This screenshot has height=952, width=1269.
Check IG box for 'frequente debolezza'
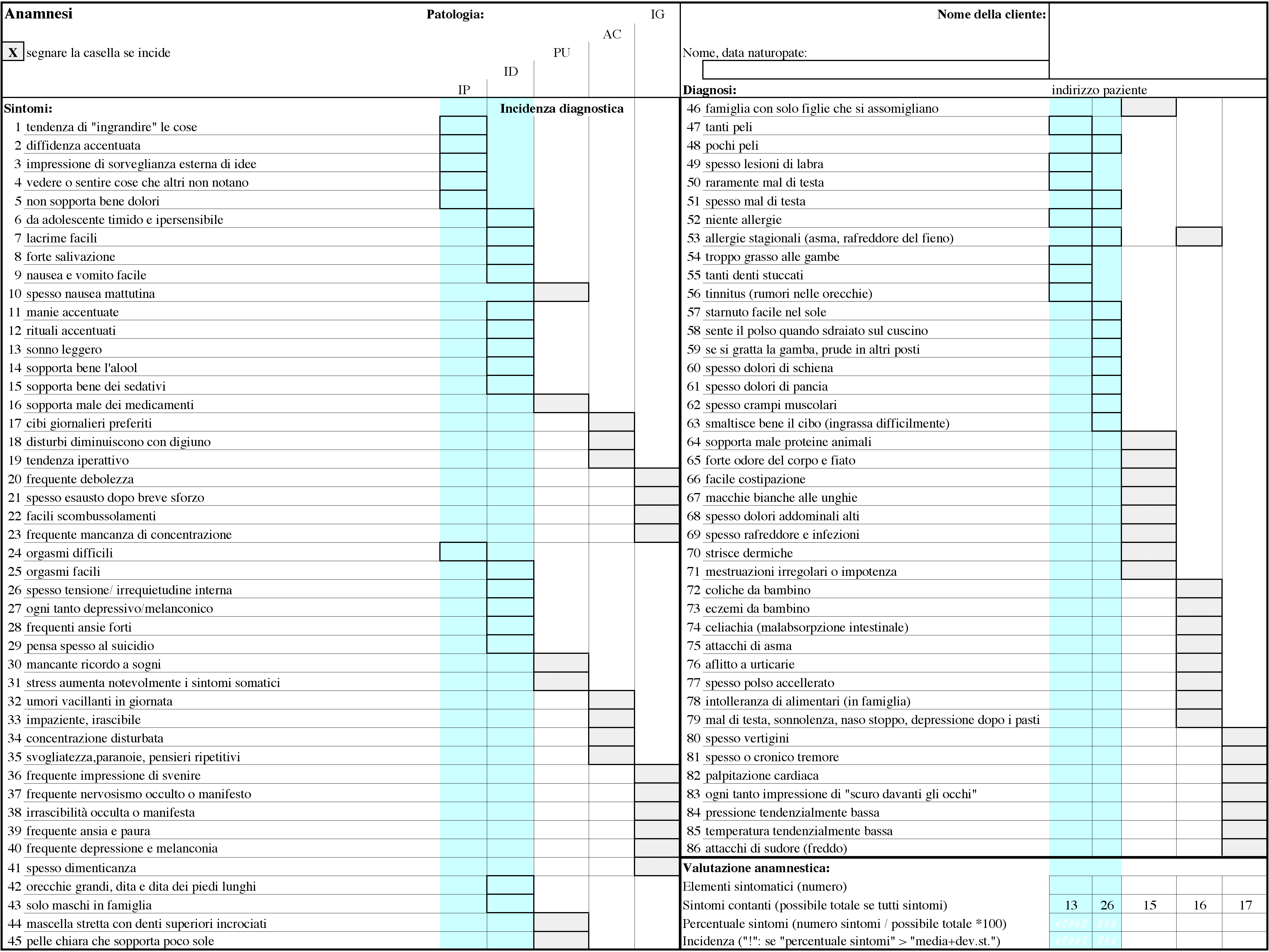click(657, 478)
